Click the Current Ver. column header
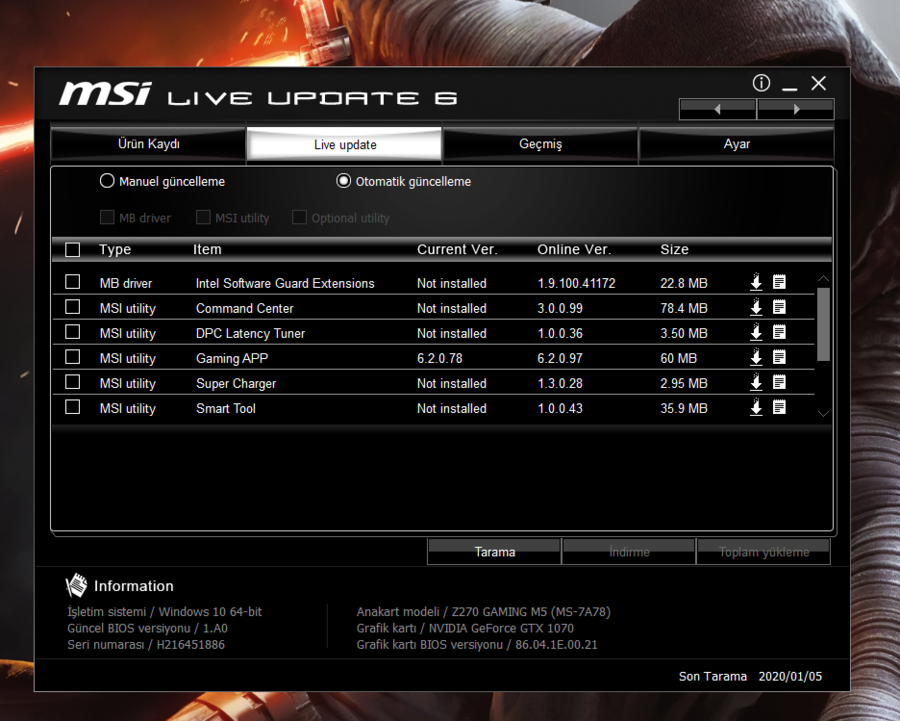This screenshot has height=721, width=900. [457, 250]
